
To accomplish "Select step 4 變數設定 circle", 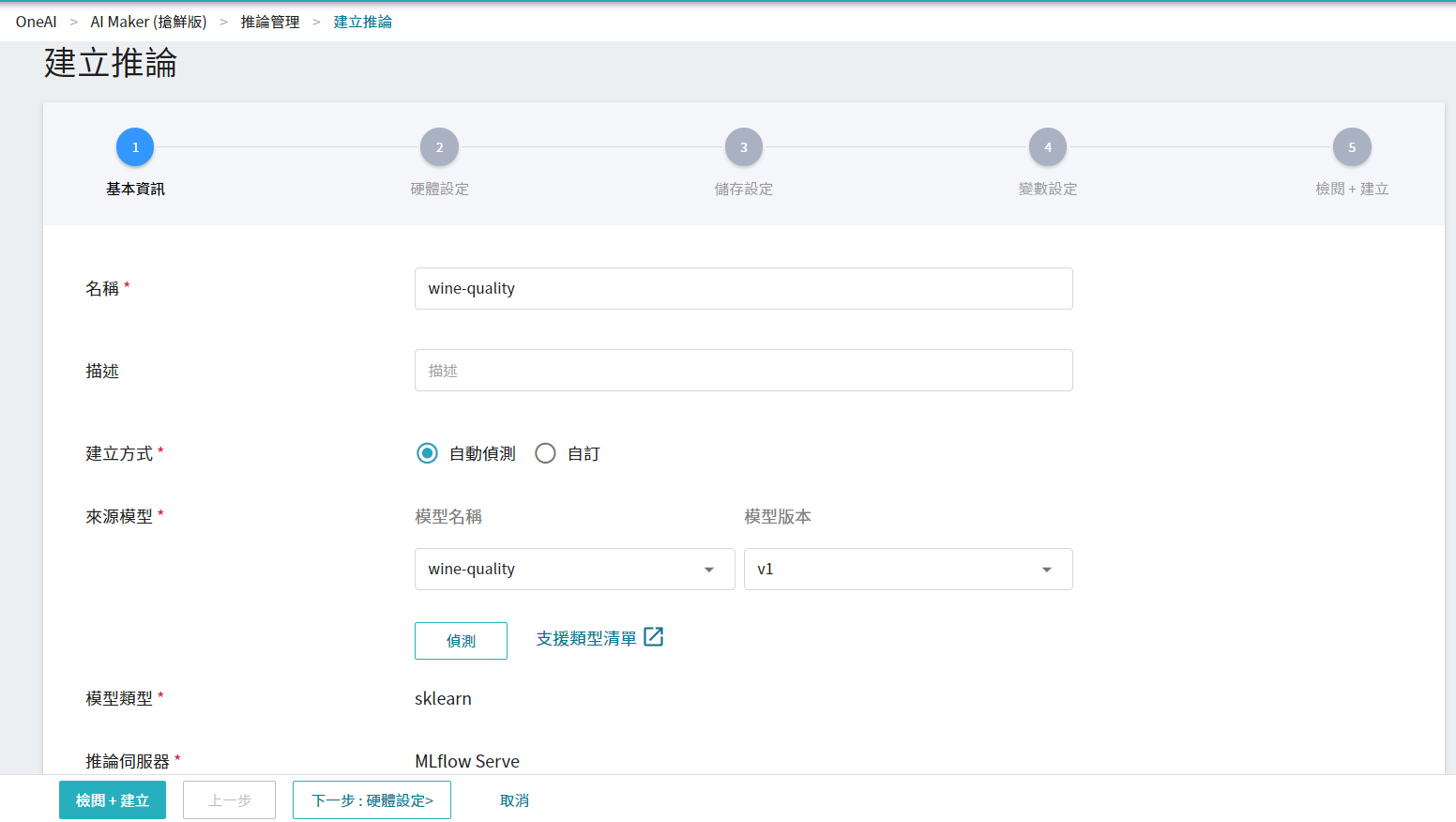I will (x=1047, y=147).
